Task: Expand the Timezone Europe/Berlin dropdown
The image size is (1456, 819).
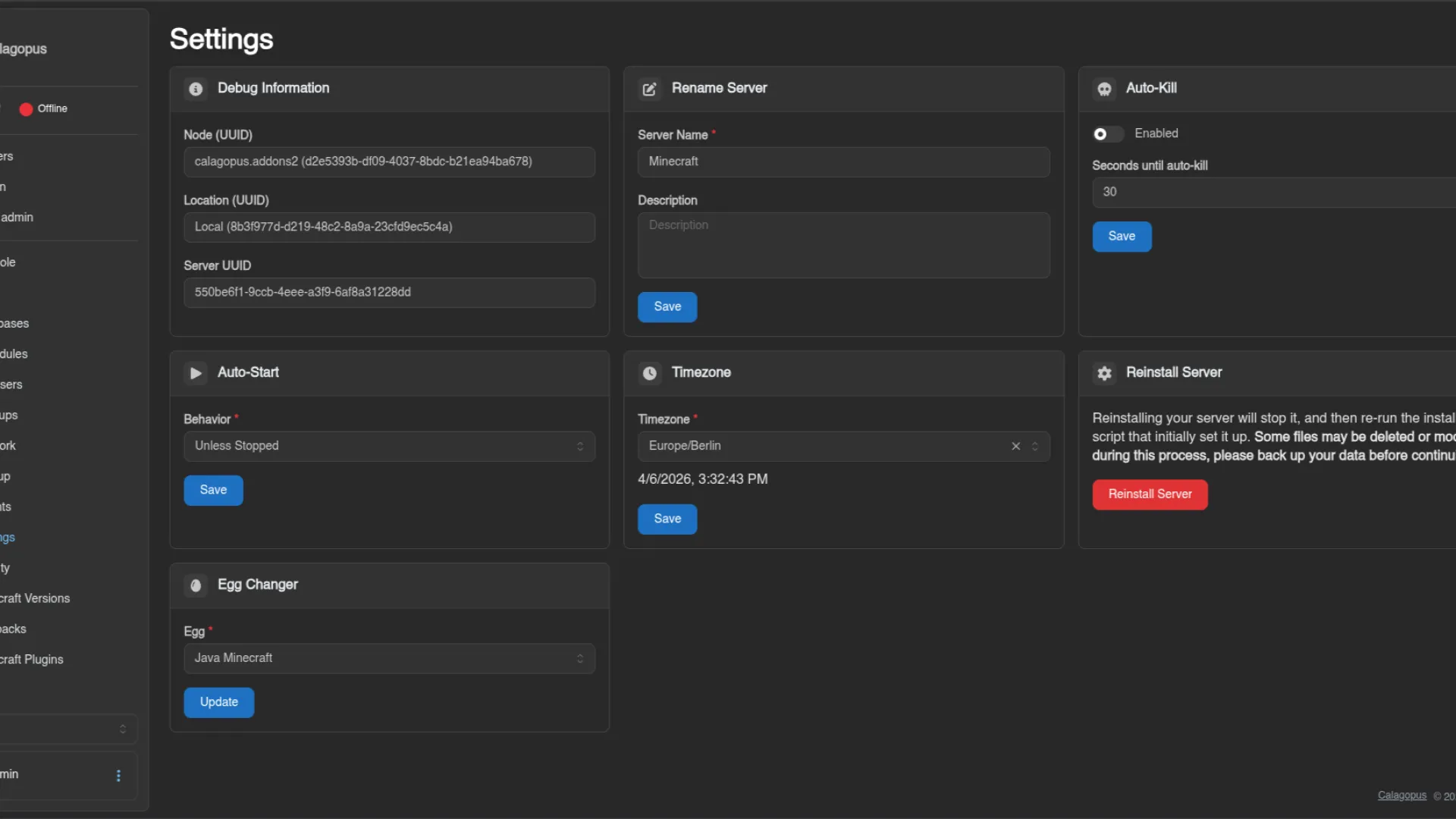Action: pyautogui.click(x=1035, y=446)
